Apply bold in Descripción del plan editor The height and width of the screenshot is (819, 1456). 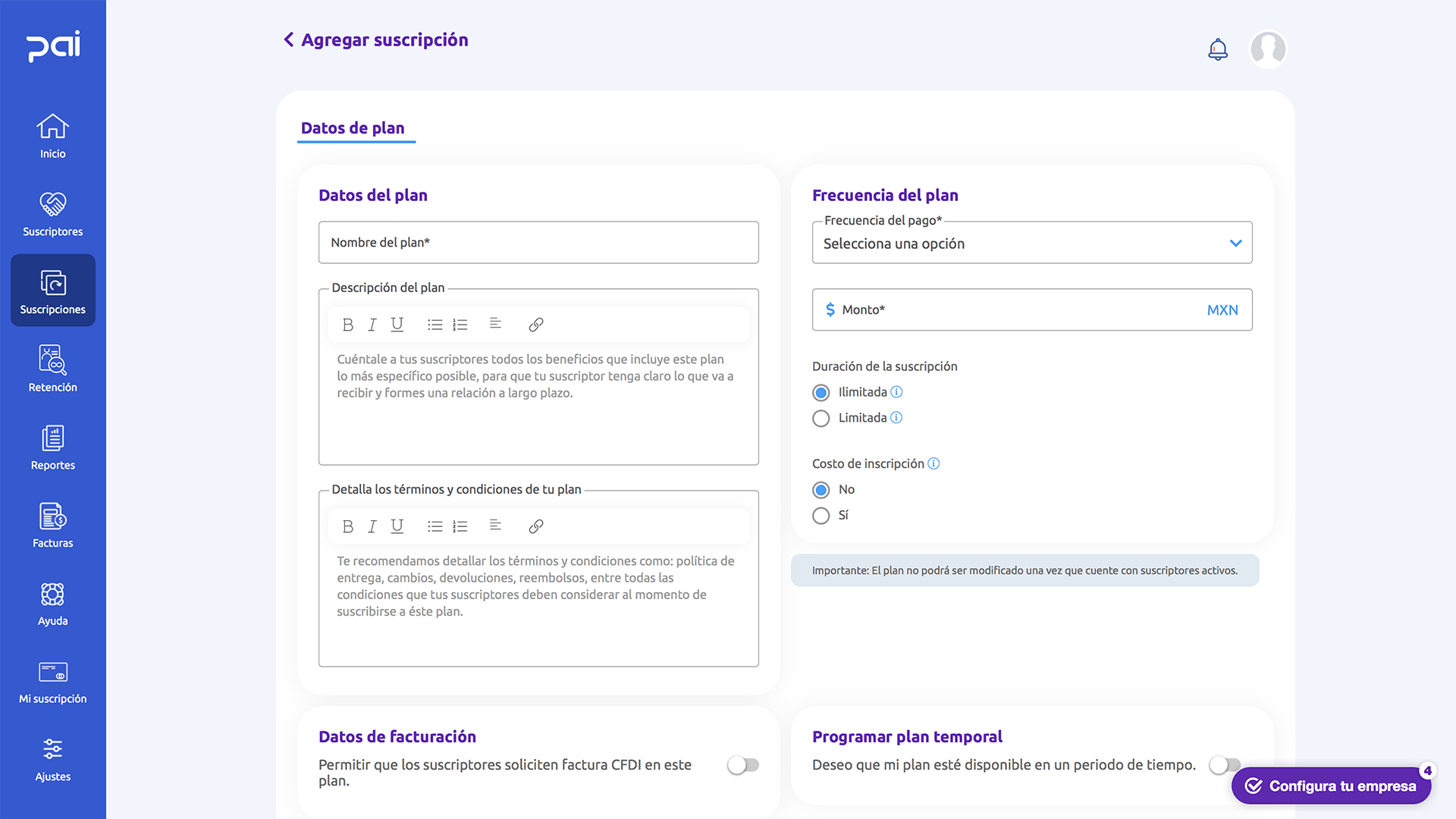click(x=347, y=325)
